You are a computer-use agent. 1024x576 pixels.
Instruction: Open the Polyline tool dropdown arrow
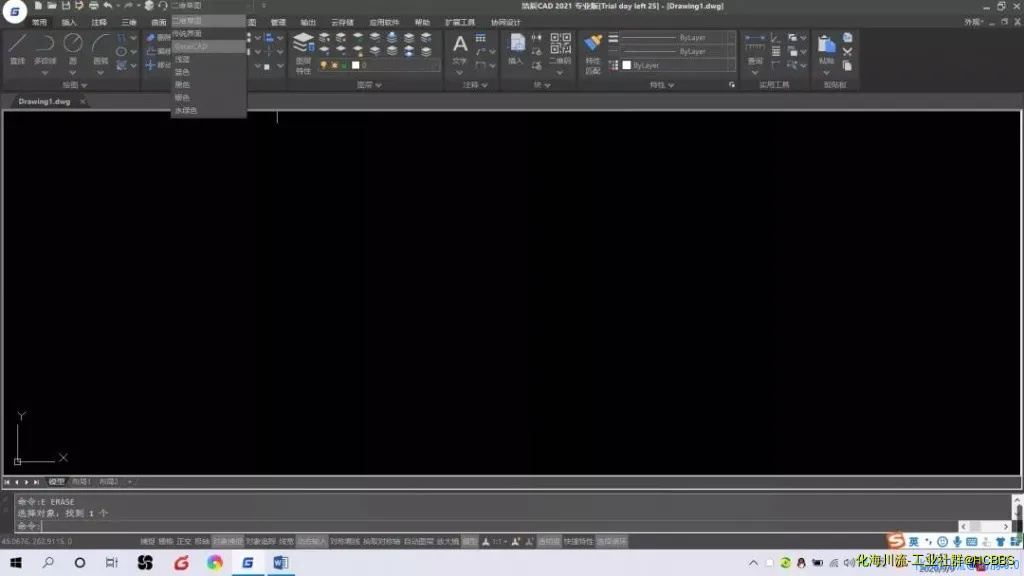44,73
